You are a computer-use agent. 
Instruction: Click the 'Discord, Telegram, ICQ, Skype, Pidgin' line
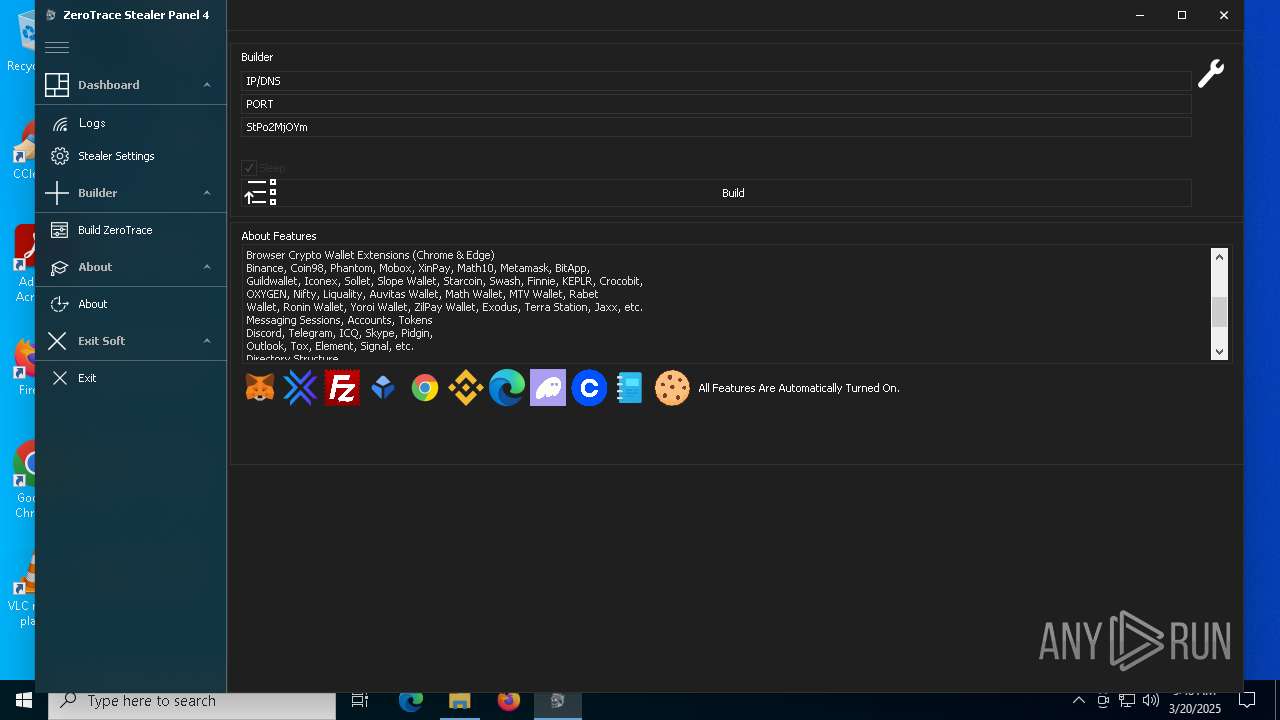[x=339, y=333]
